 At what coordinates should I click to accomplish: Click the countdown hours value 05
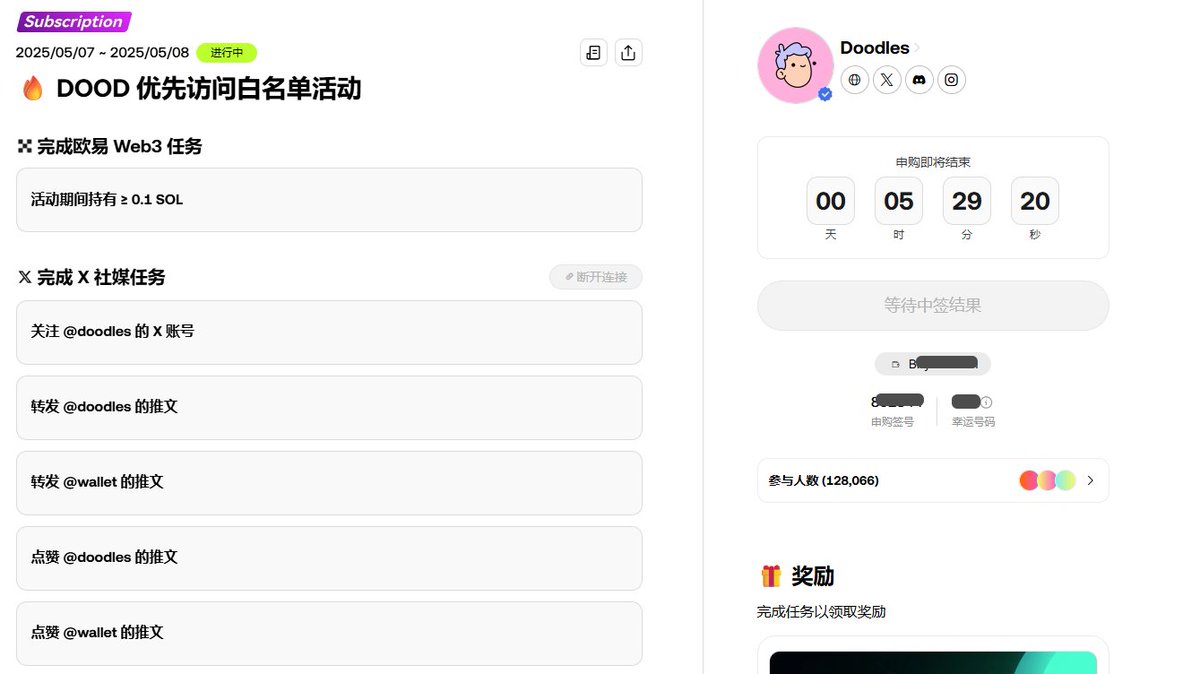click(899, 201)
